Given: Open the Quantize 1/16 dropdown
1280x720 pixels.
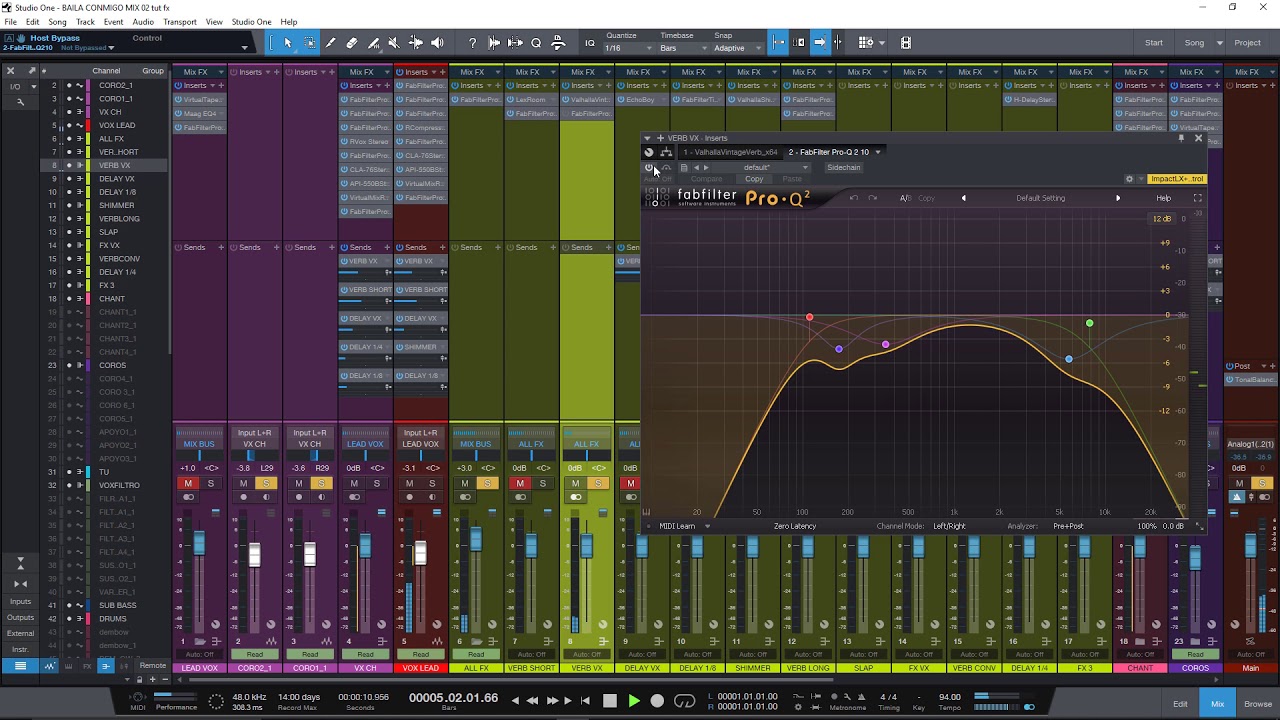Looking at the screenshot, I should [x=627, y=48].
